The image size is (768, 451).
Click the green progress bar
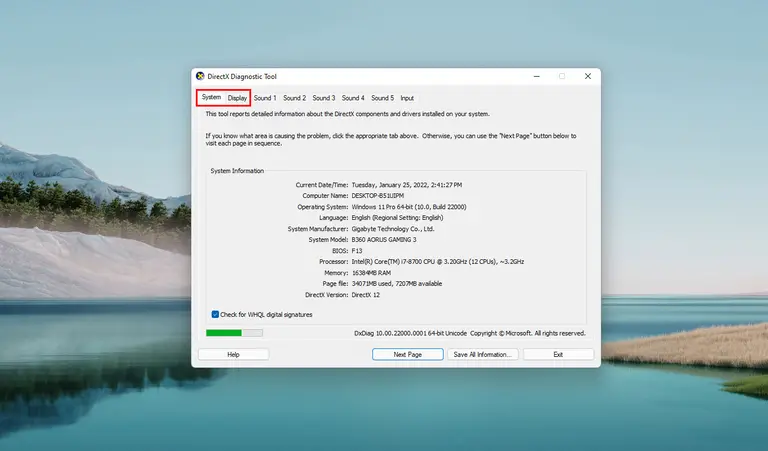click(235, 333)
